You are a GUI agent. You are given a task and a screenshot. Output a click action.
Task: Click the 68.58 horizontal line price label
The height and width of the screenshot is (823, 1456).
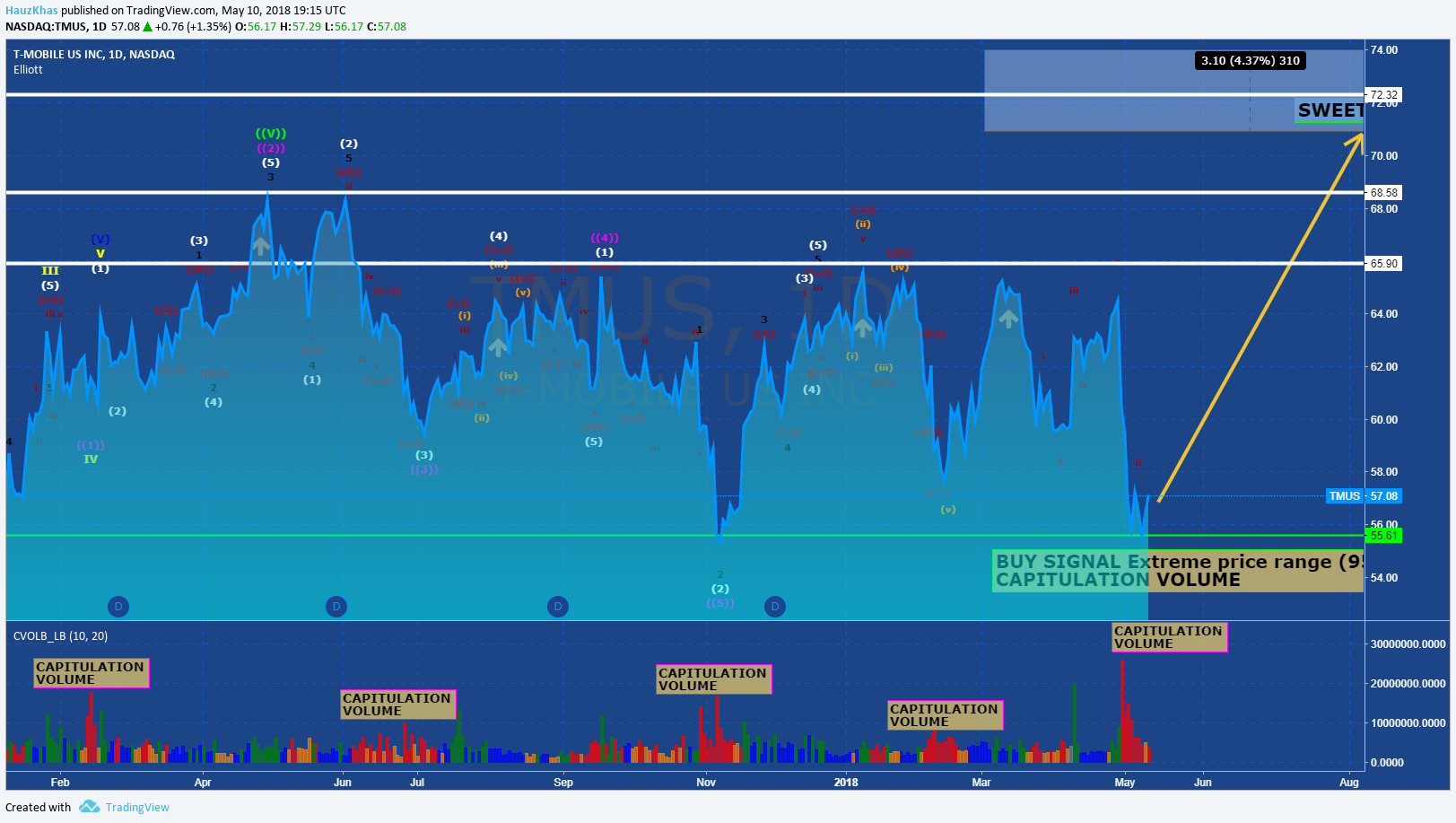[1384, 192]
